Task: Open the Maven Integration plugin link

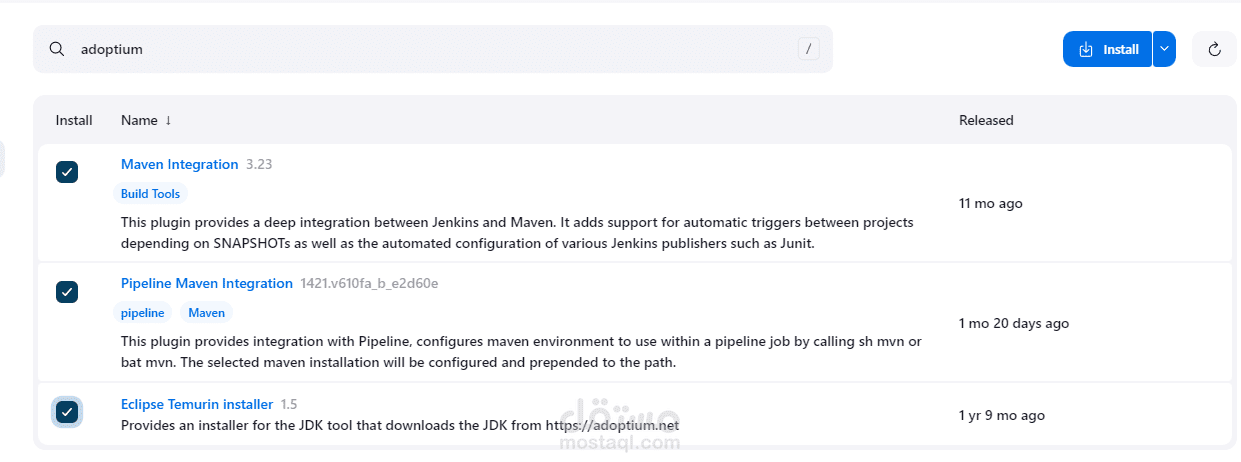Action: click(180, 164)
